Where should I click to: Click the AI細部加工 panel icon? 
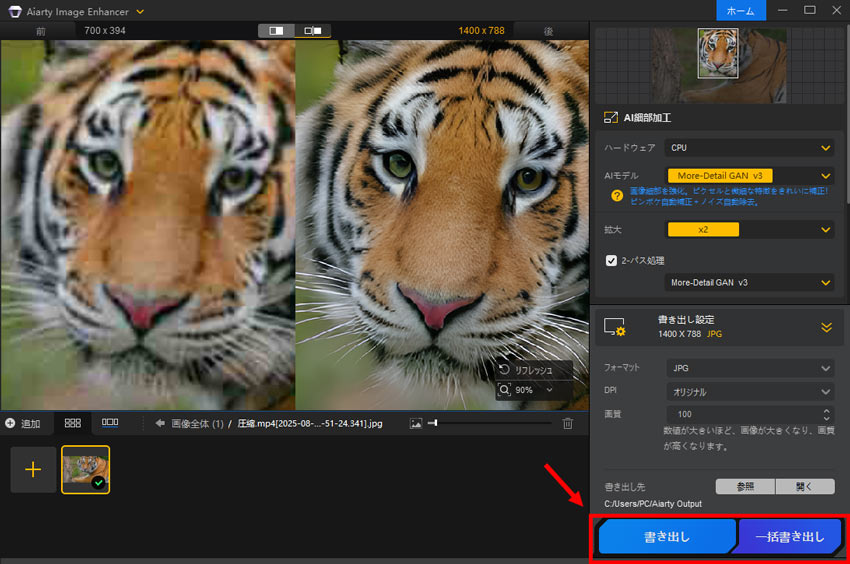point(611,117)
